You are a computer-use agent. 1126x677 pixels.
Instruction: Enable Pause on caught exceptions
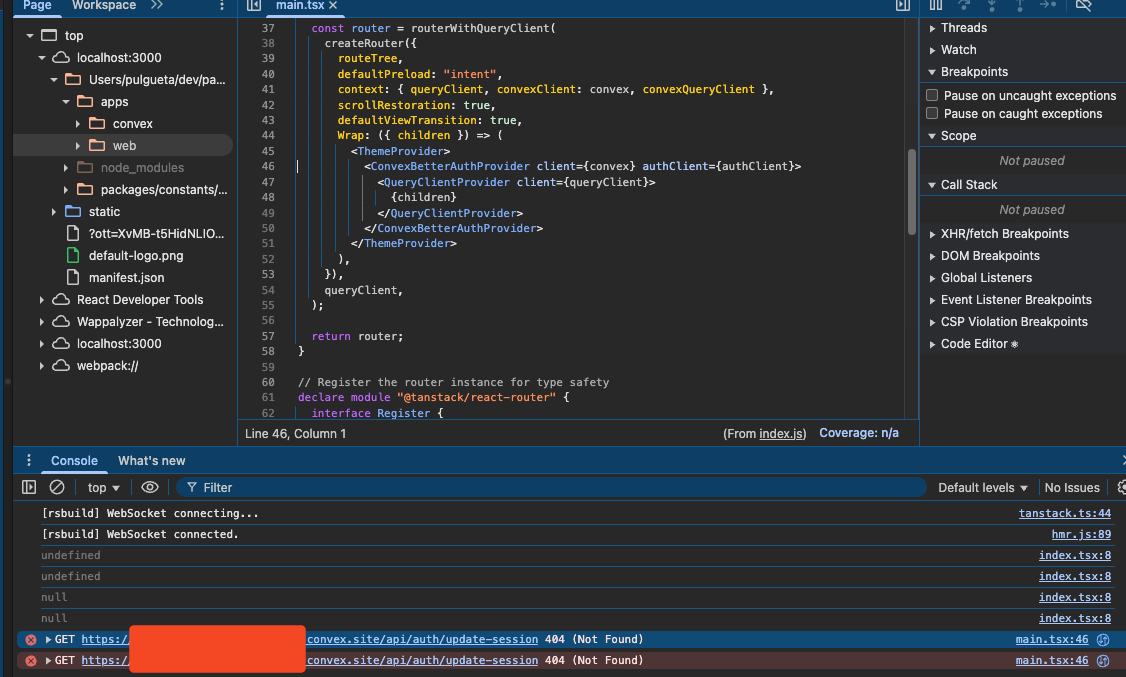tap(932, 114)
